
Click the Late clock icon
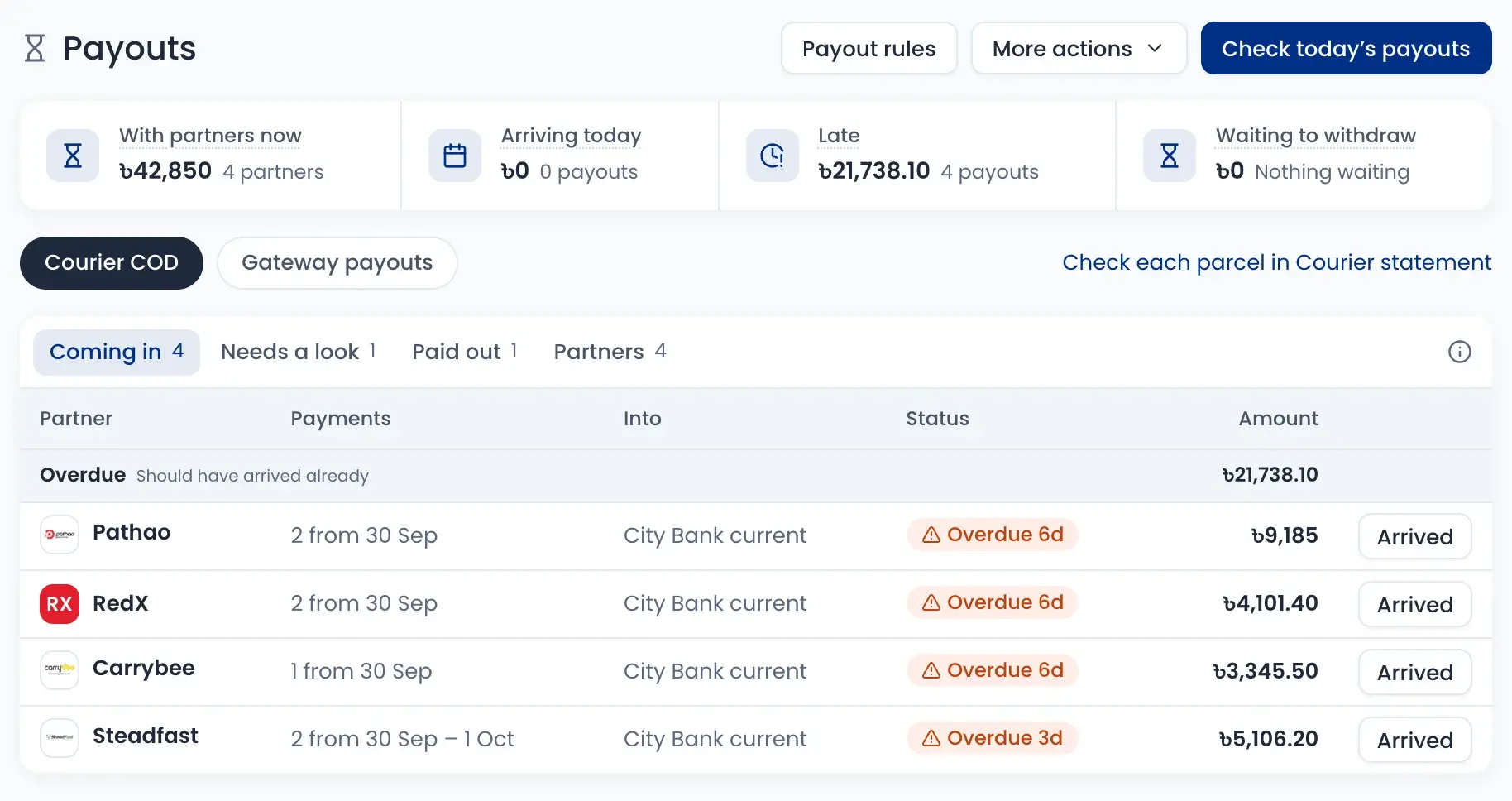pos(773,156)
